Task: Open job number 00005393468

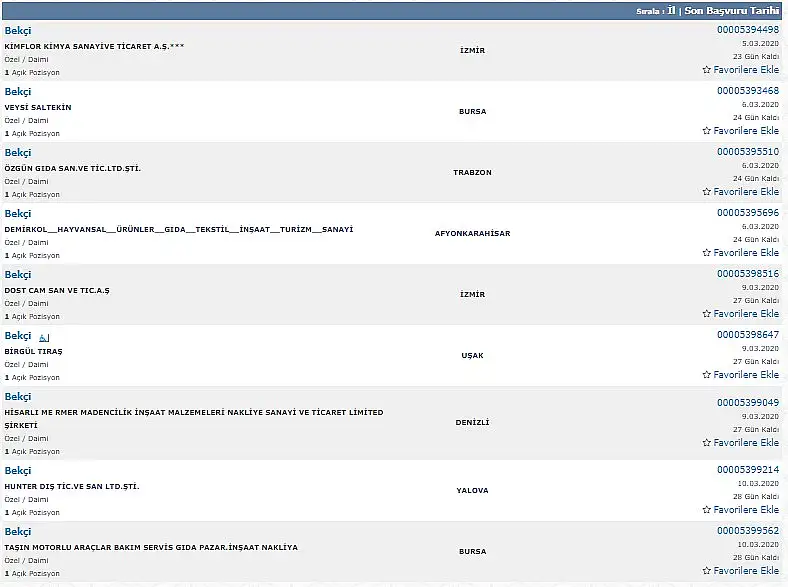Action: 748,90
